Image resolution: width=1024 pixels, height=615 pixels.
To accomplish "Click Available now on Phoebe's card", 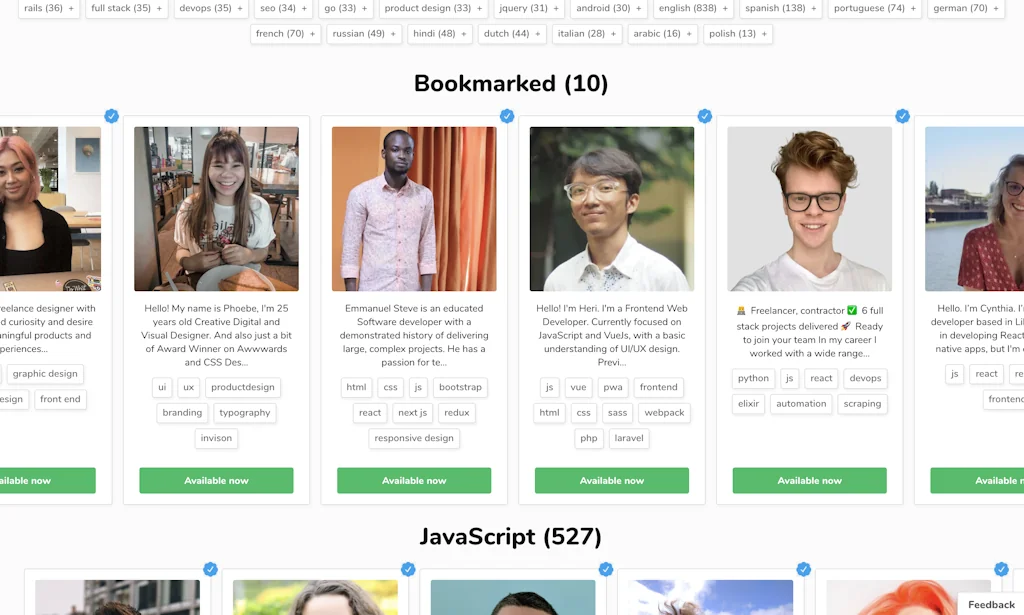I will [216, 480].
